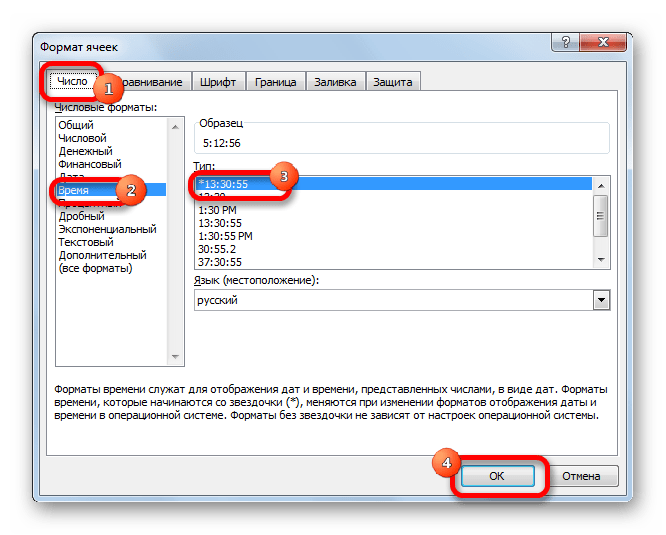Open the Заливка tab
Screen dimensions: 666x535
[335, 82]
